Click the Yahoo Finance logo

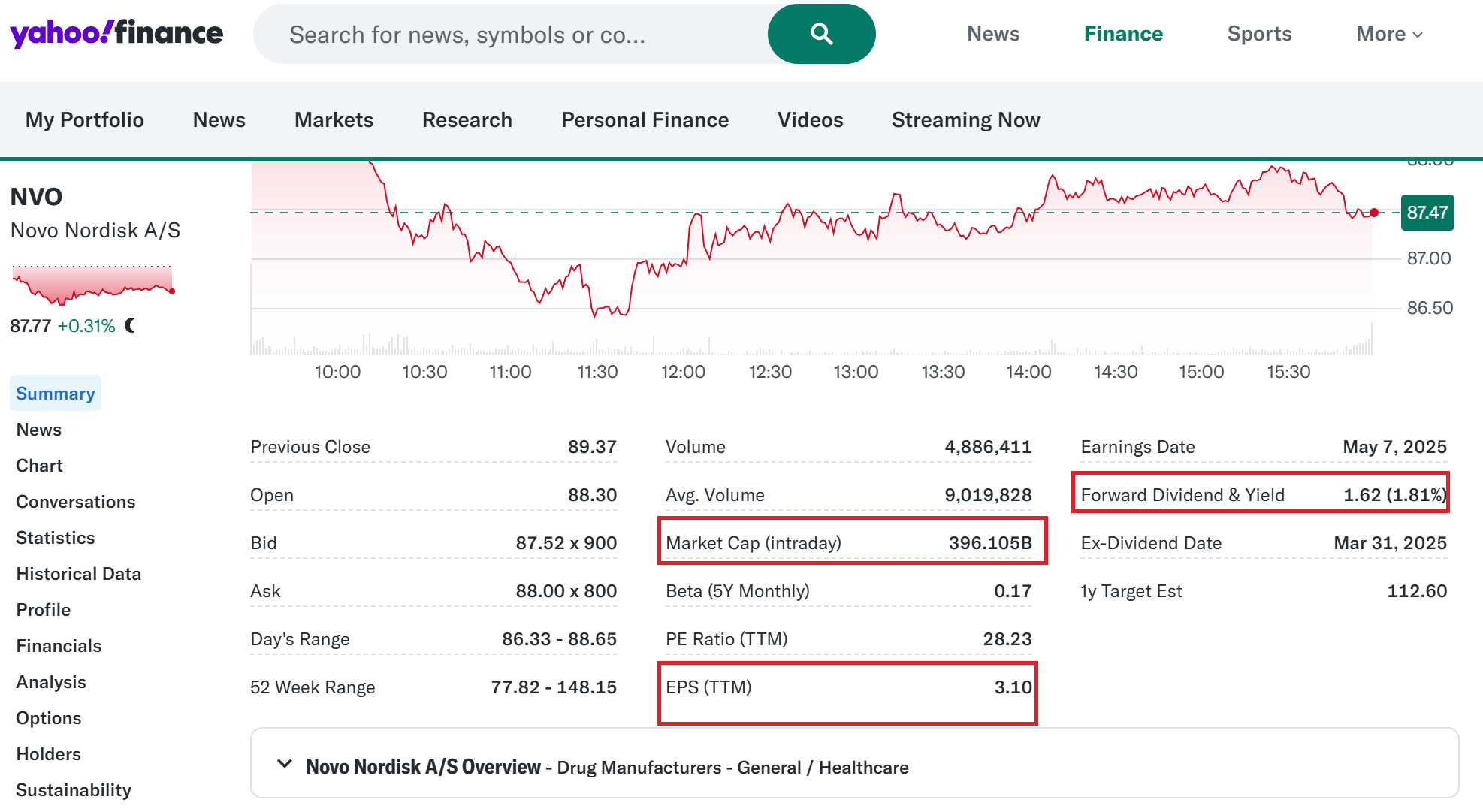116,34
